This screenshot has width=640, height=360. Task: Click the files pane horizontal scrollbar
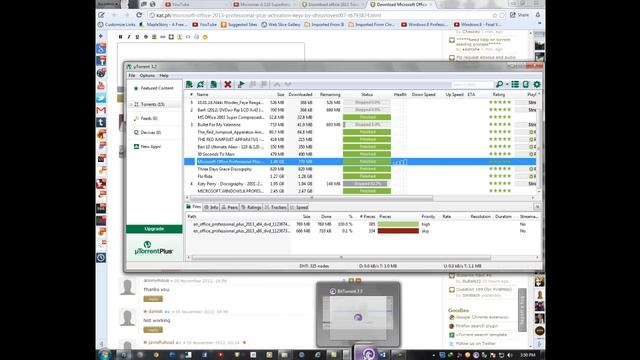341,258
